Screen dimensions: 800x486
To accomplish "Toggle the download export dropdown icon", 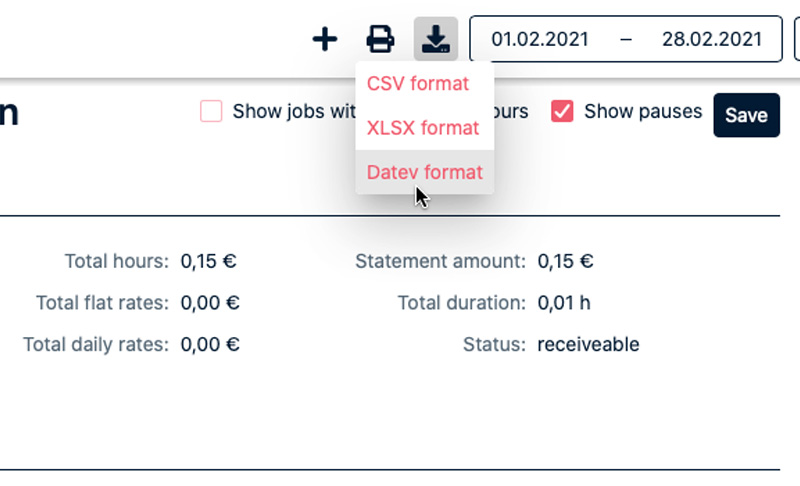I will (x=436, y=39).
